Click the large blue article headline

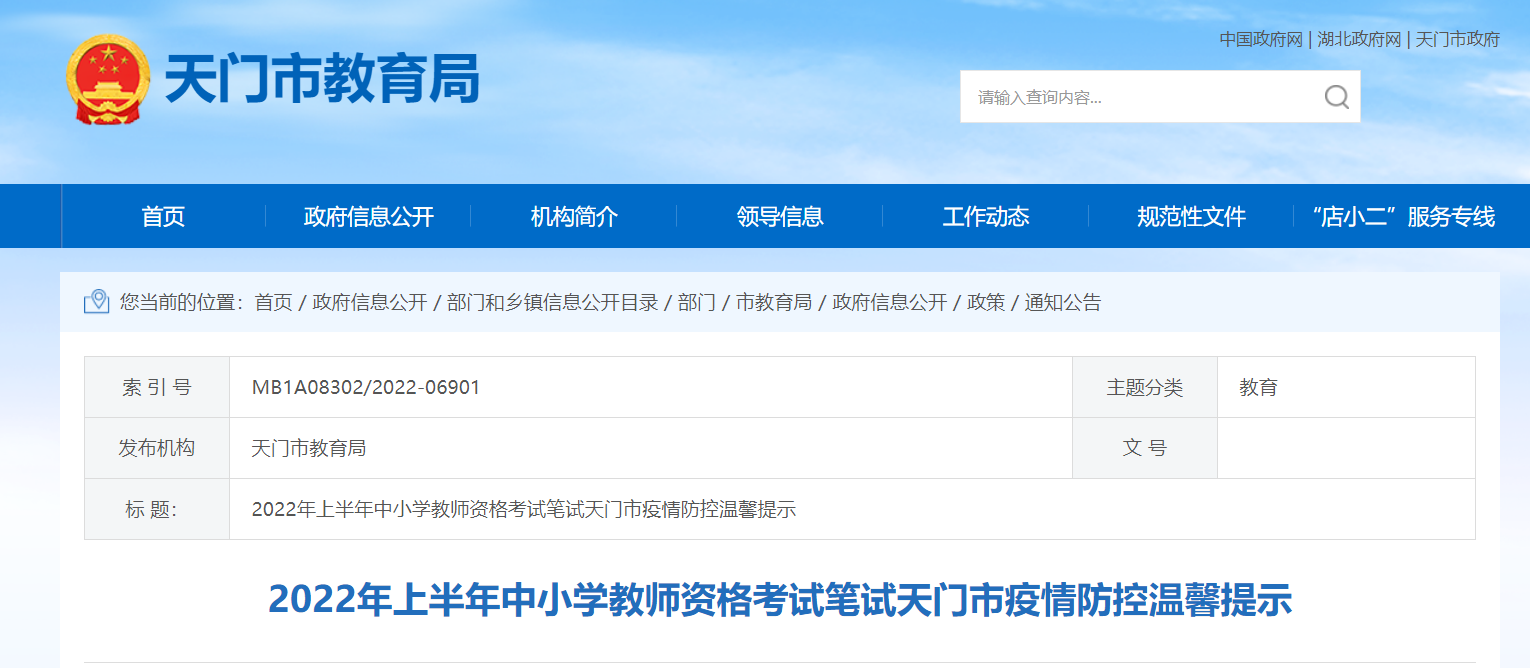coord(780,600)
